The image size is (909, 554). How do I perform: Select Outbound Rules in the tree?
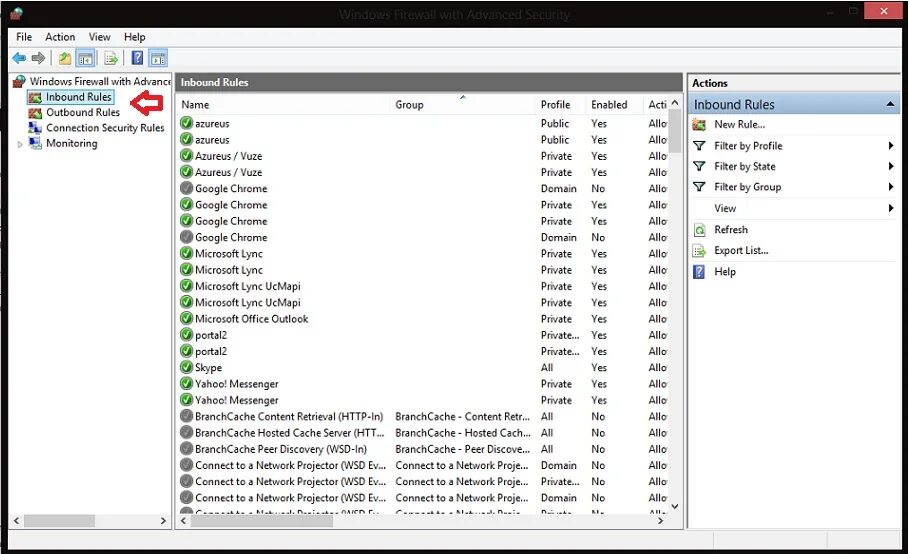point(83,112)
